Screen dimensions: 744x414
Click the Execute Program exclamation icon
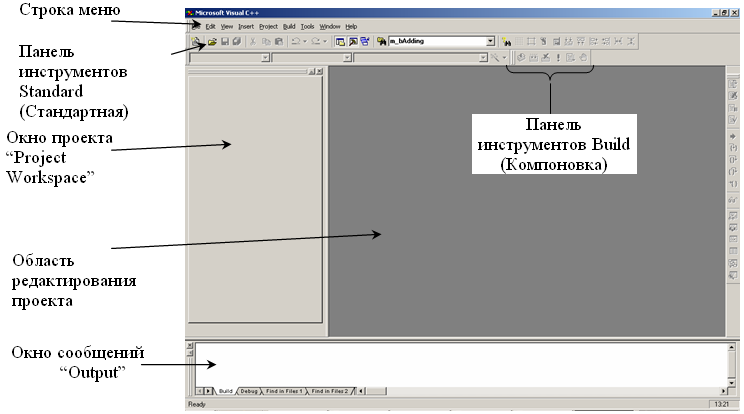(558, 58)
